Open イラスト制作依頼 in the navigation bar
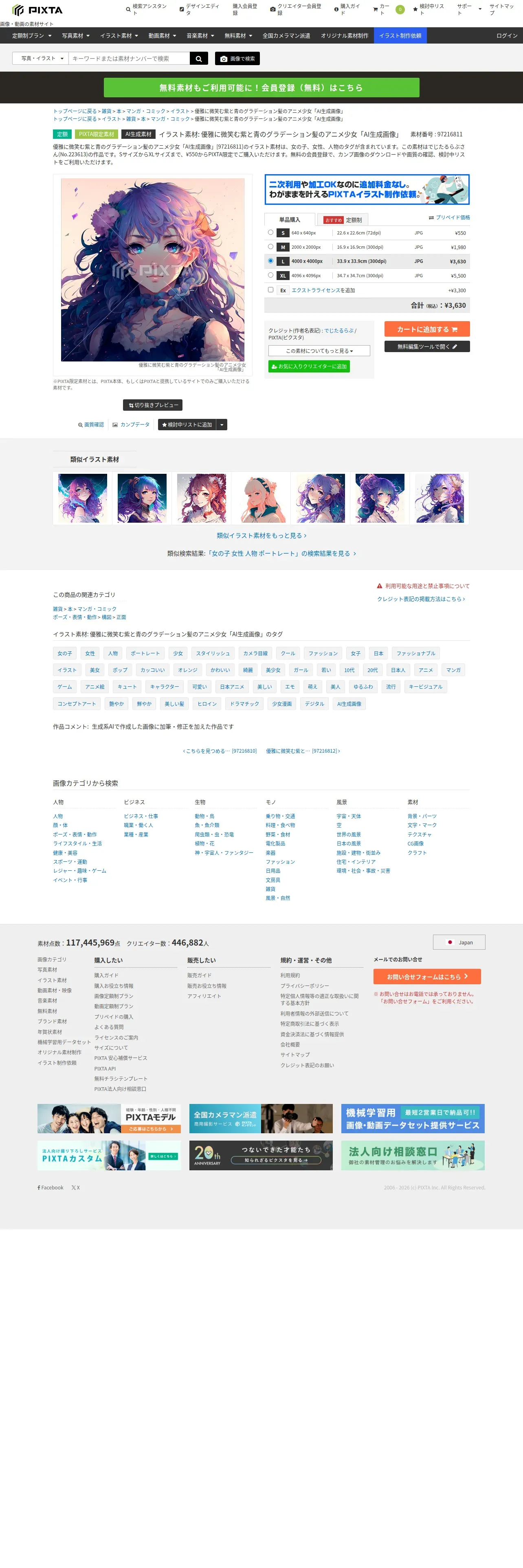 (400, 36)
